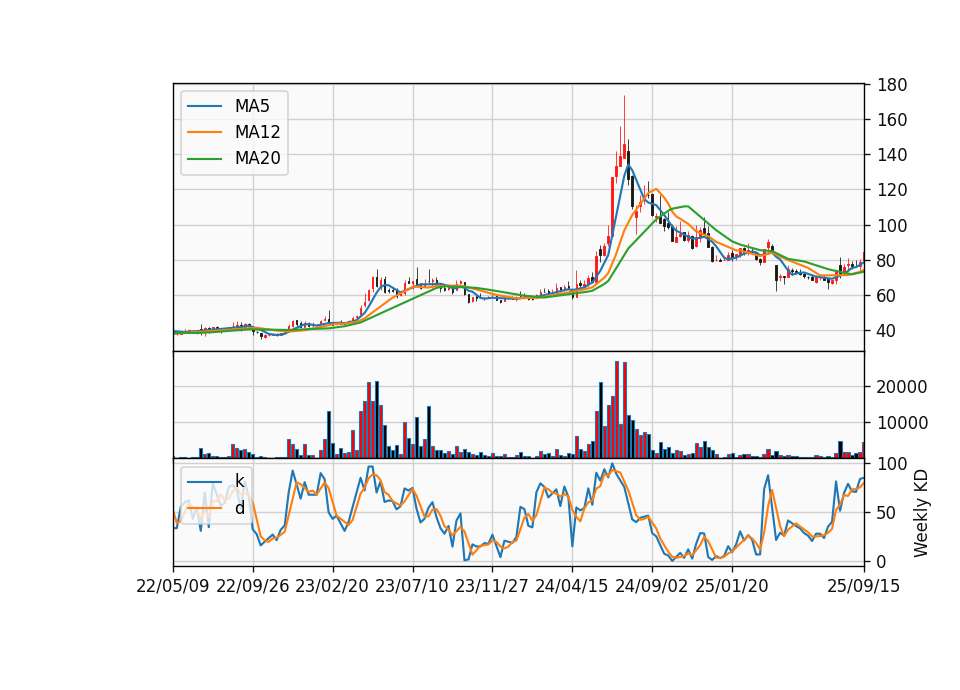Click the 40 price axis label
The height and width of the screenshot is (690, 960).
[x=887, y=331]
